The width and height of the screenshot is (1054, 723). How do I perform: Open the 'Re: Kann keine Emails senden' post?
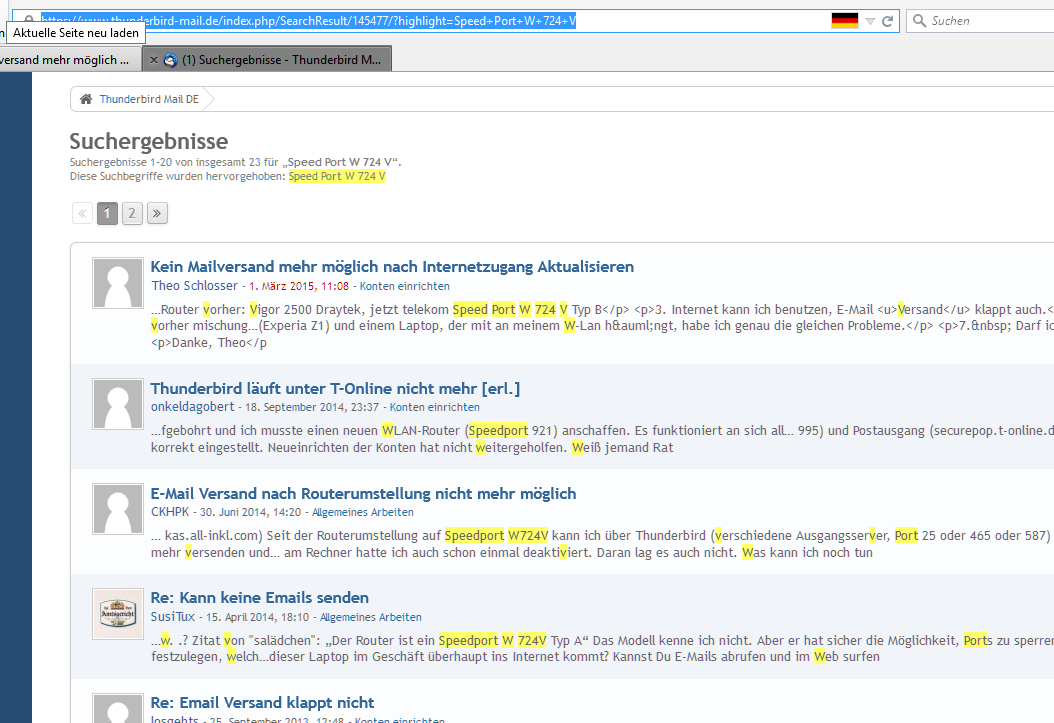coord(260,598)
